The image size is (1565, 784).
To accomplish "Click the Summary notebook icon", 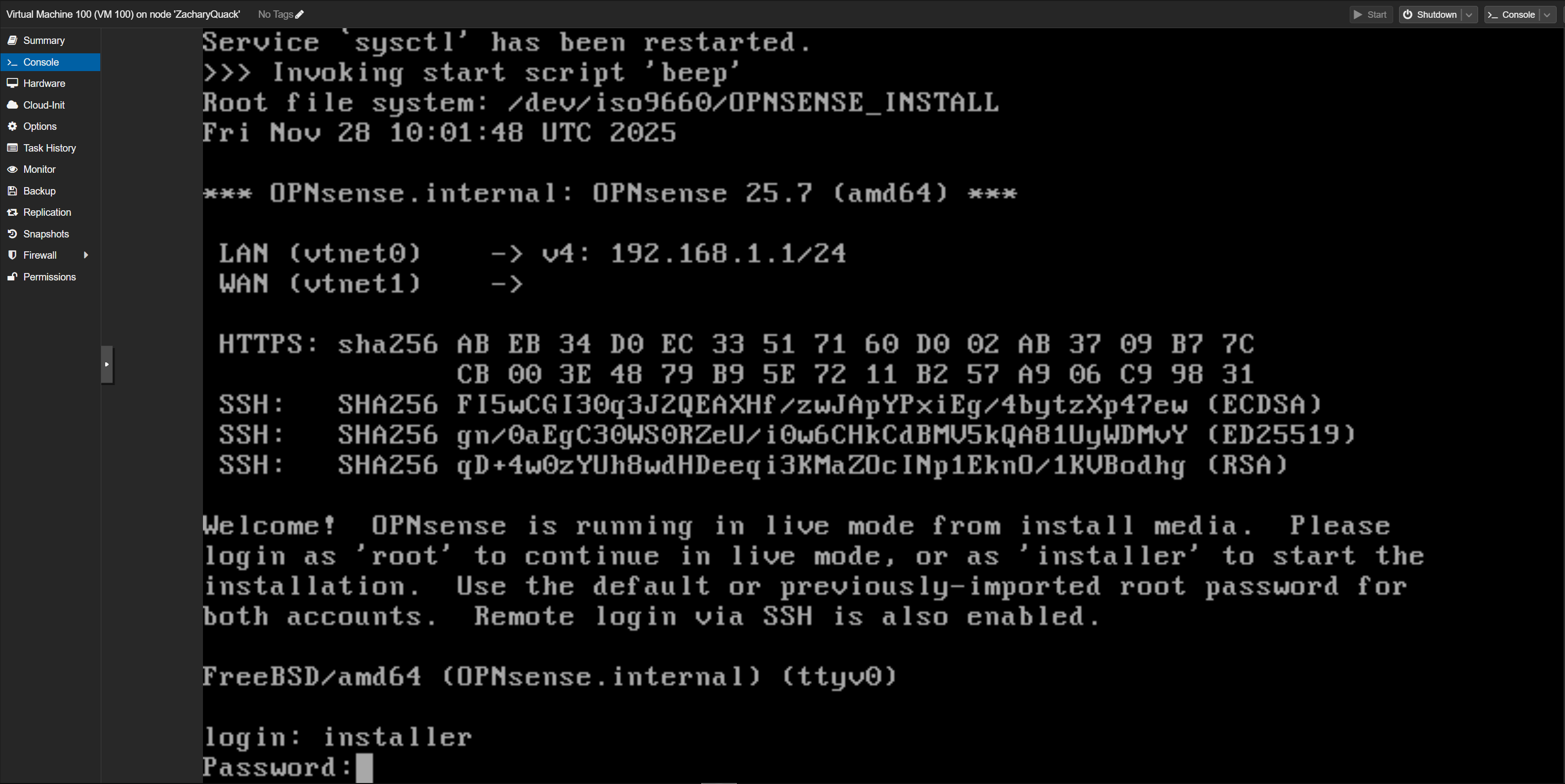I will click(x=12, y=40).
